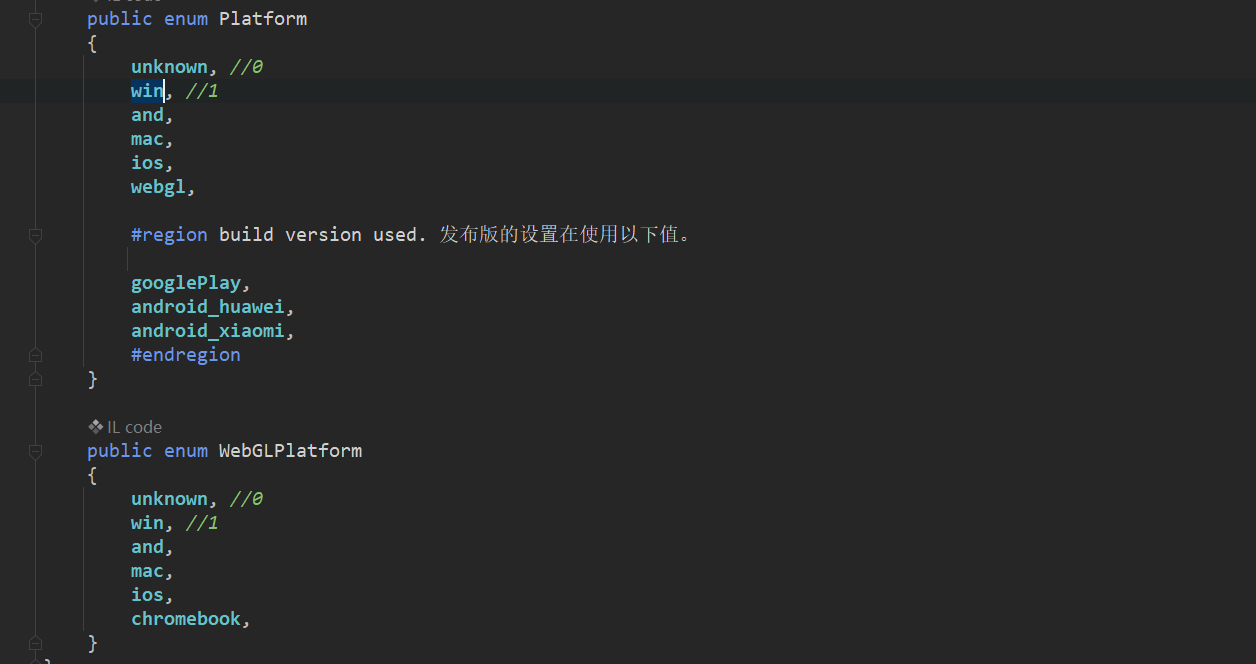Click the Chinese comment text after region
The height and width of the screenshot is (664, 1256).
[564, 235]
